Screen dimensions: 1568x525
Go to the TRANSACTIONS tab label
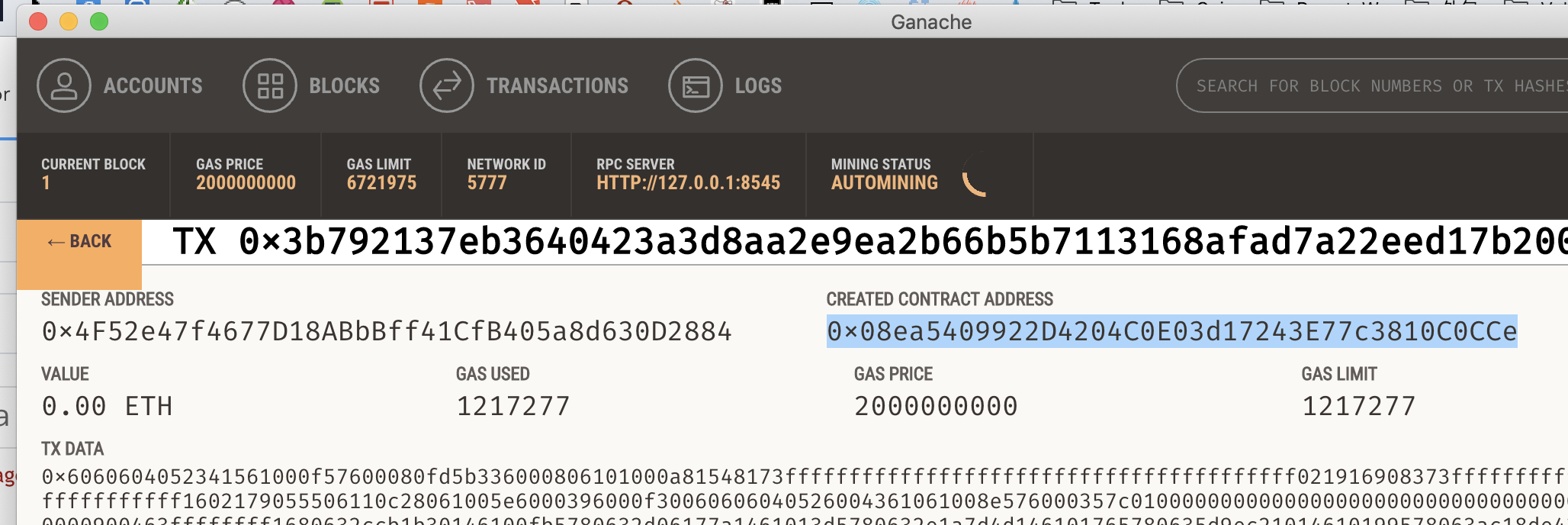point(557,85)
